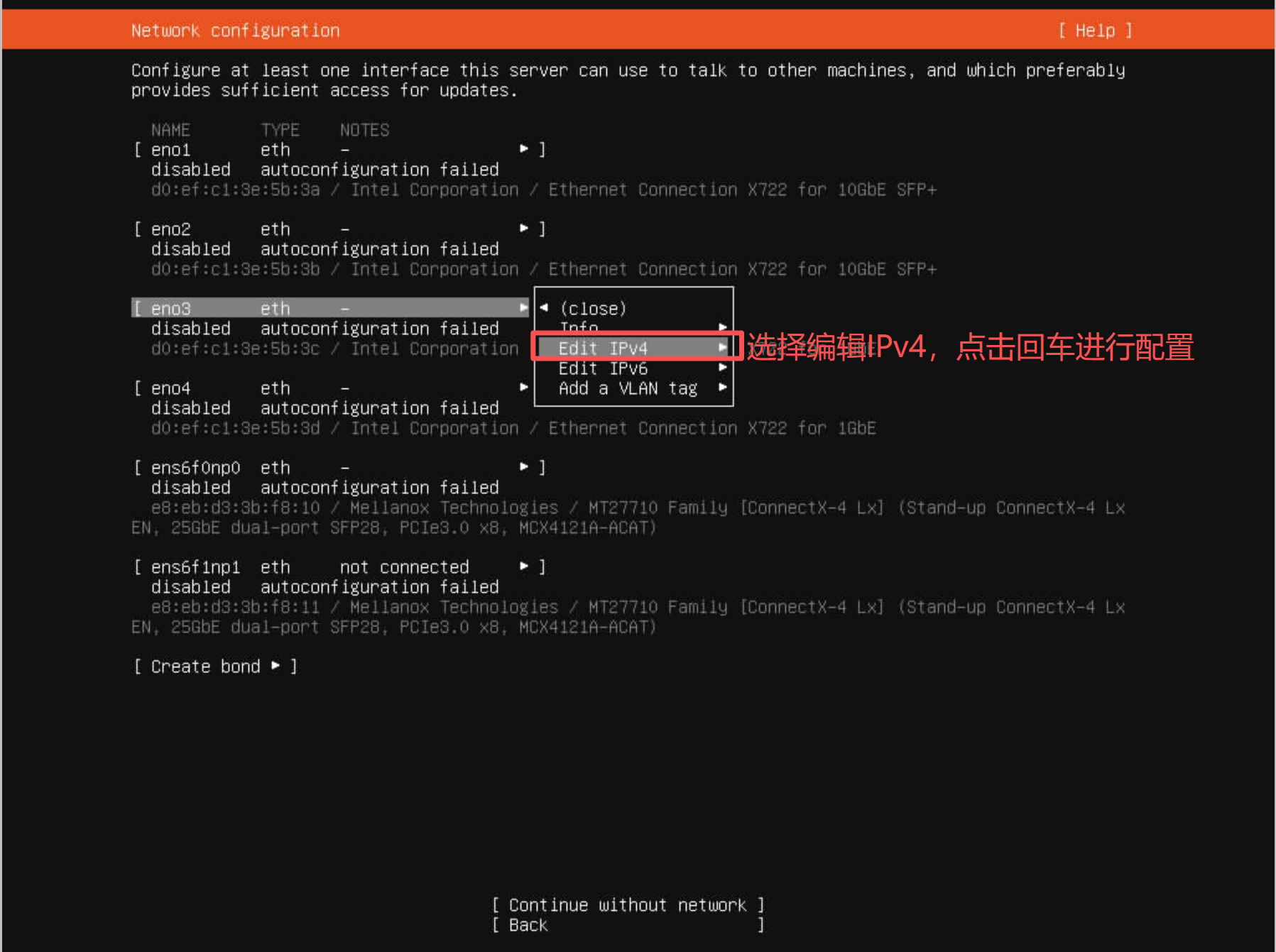Select the eno2 interface name
Image resolution: width=1276 pixels, height=952 pixels.
(171, 229)
